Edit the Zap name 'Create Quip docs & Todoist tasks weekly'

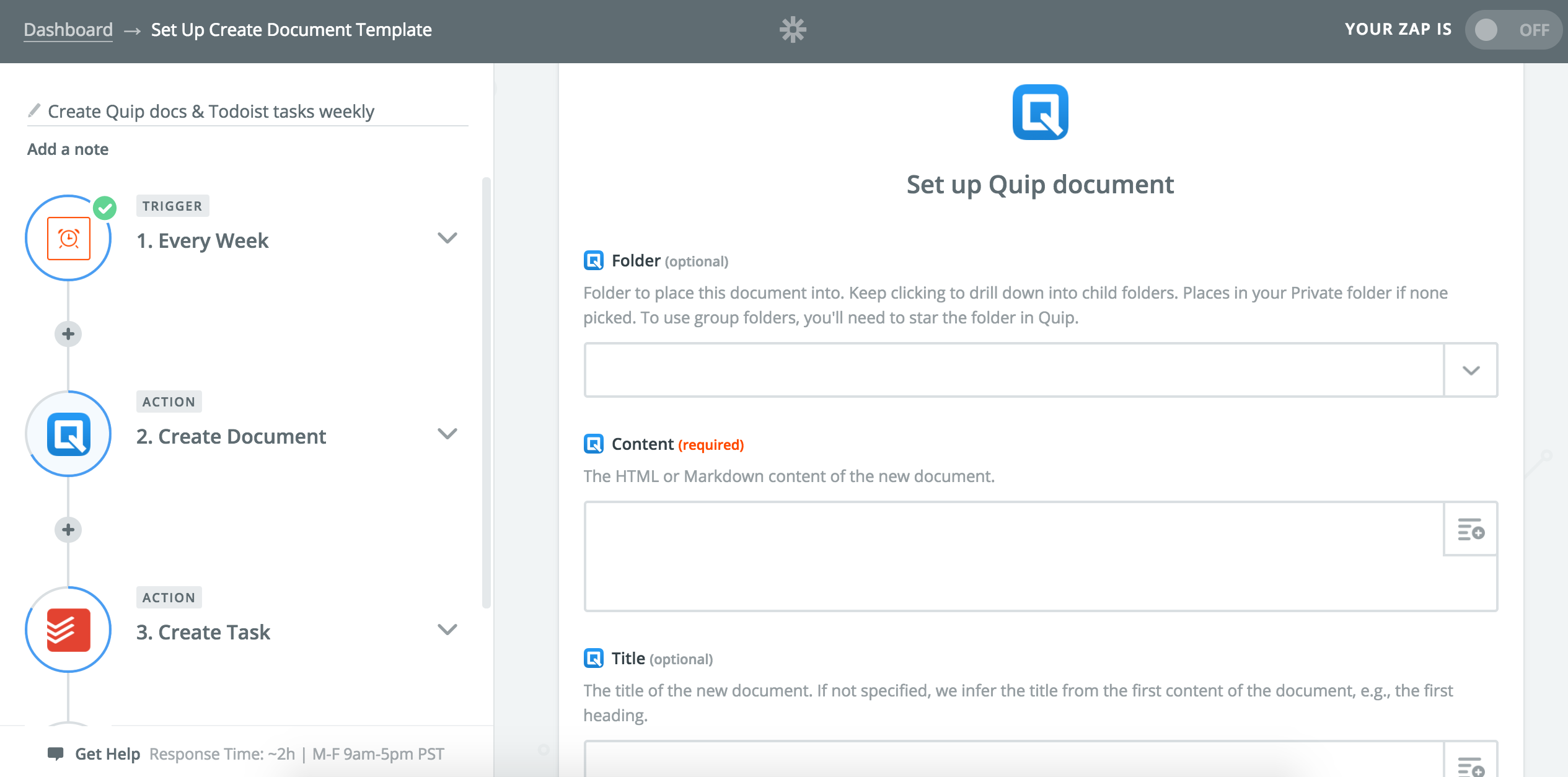211,112
